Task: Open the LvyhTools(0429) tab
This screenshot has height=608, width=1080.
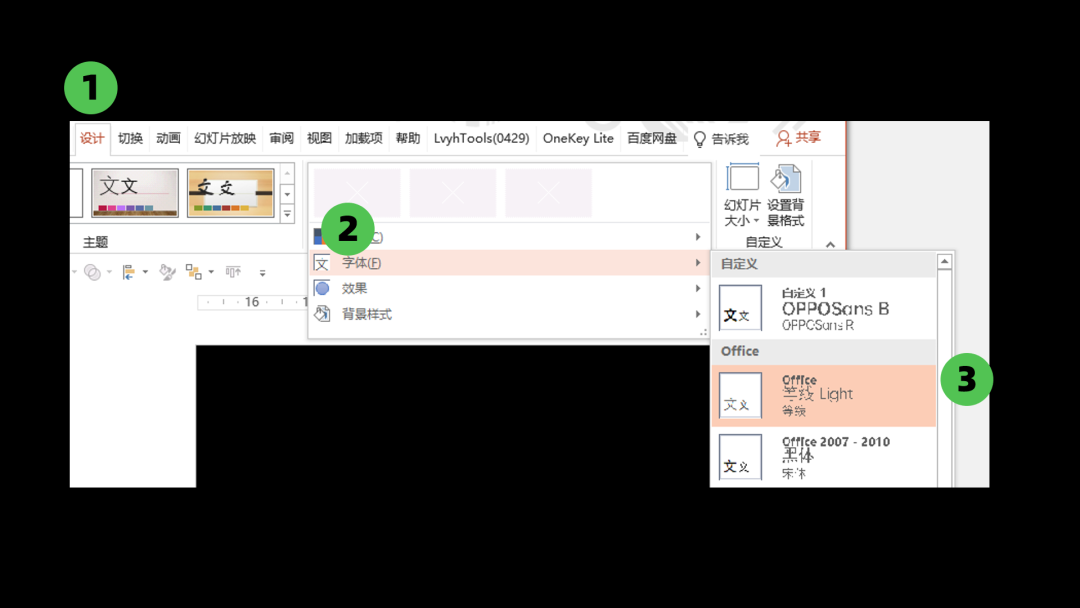Action: pyautogui.click(x=481, y=139)
